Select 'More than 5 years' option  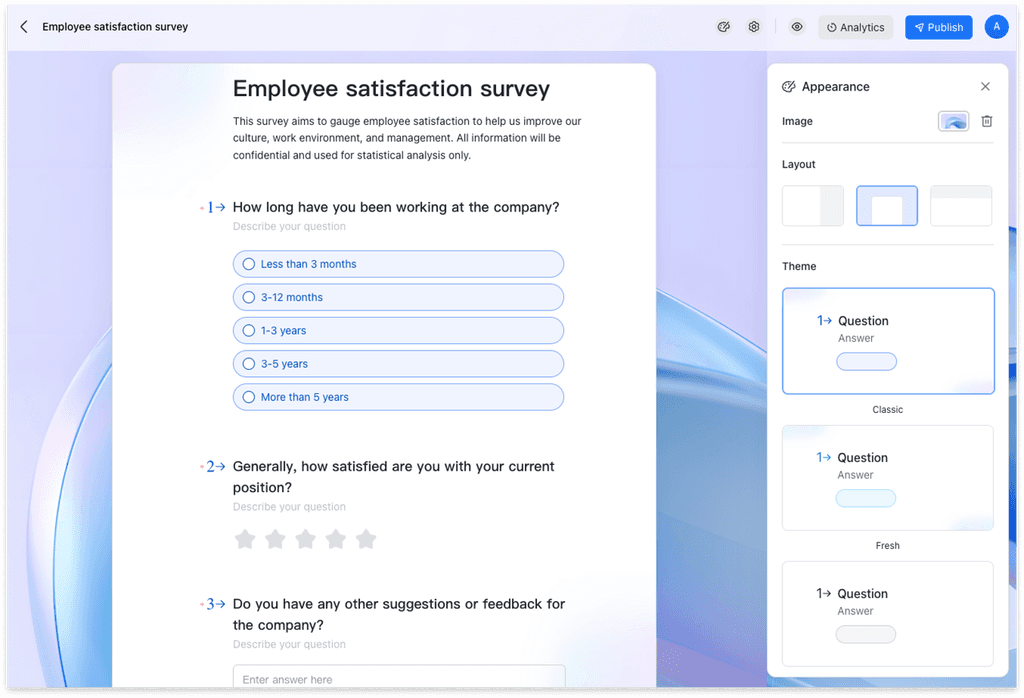coord(398,397)
